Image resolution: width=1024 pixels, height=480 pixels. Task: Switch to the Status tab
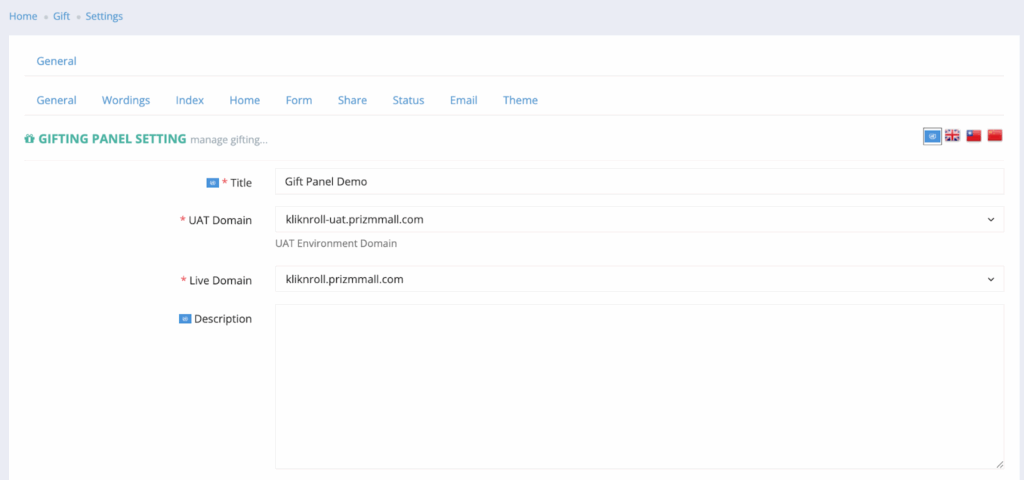(408, 100)
